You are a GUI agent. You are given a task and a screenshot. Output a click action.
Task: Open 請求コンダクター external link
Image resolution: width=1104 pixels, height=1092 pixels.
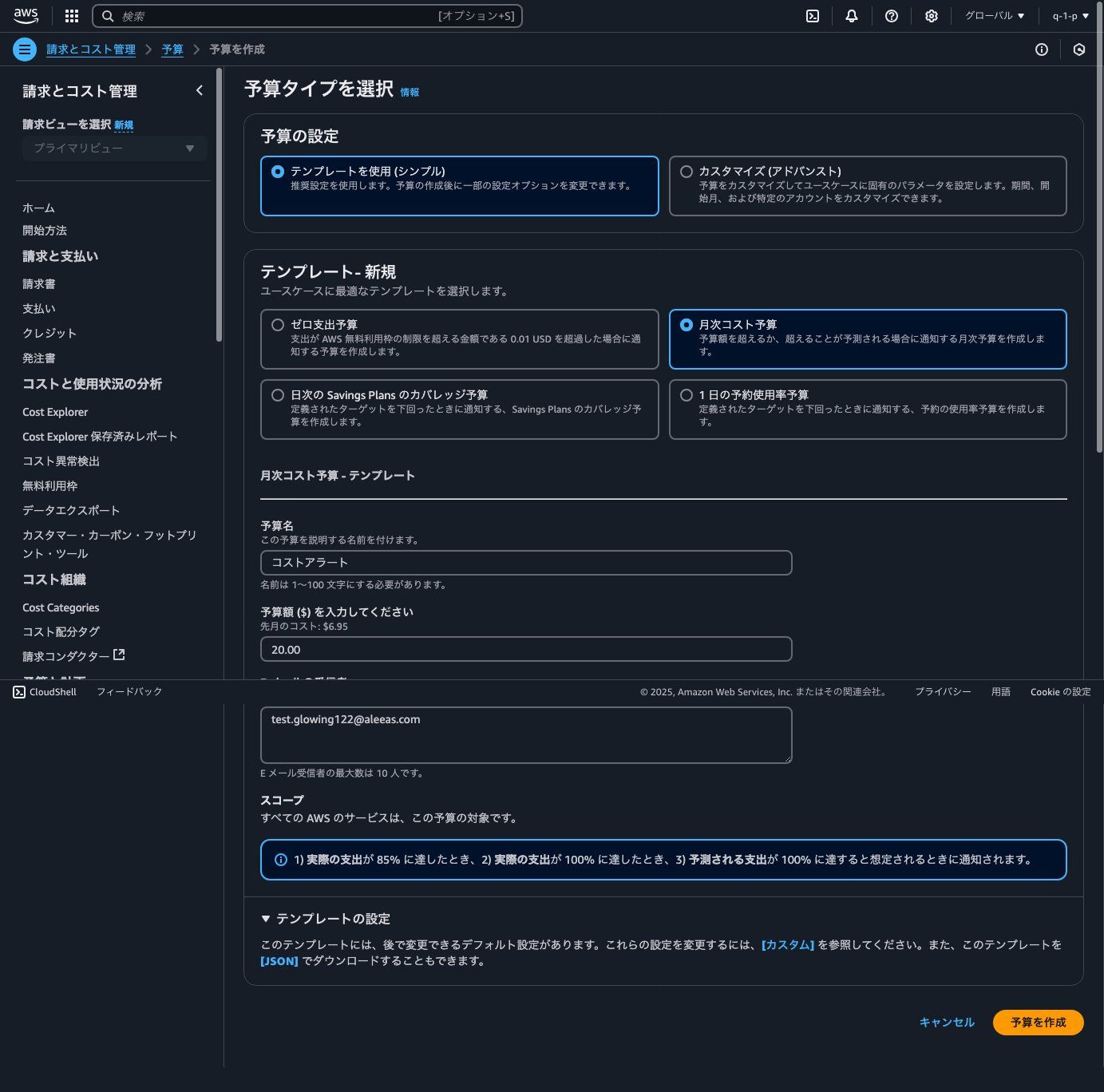(x=73, y=656)
